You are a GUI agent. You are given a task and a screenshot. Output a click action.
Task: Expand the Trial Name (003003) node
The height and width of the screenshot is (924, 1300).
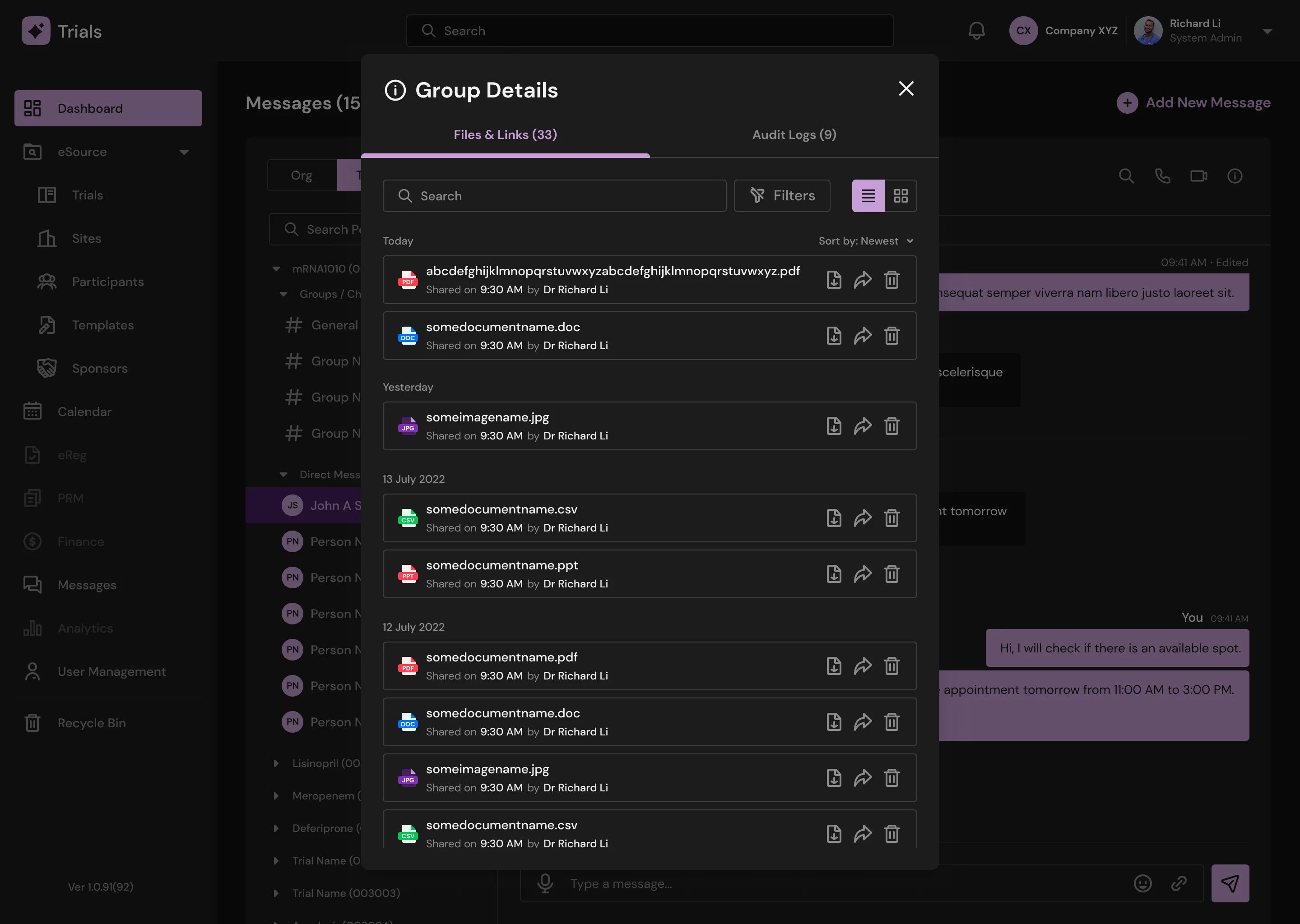276,893
